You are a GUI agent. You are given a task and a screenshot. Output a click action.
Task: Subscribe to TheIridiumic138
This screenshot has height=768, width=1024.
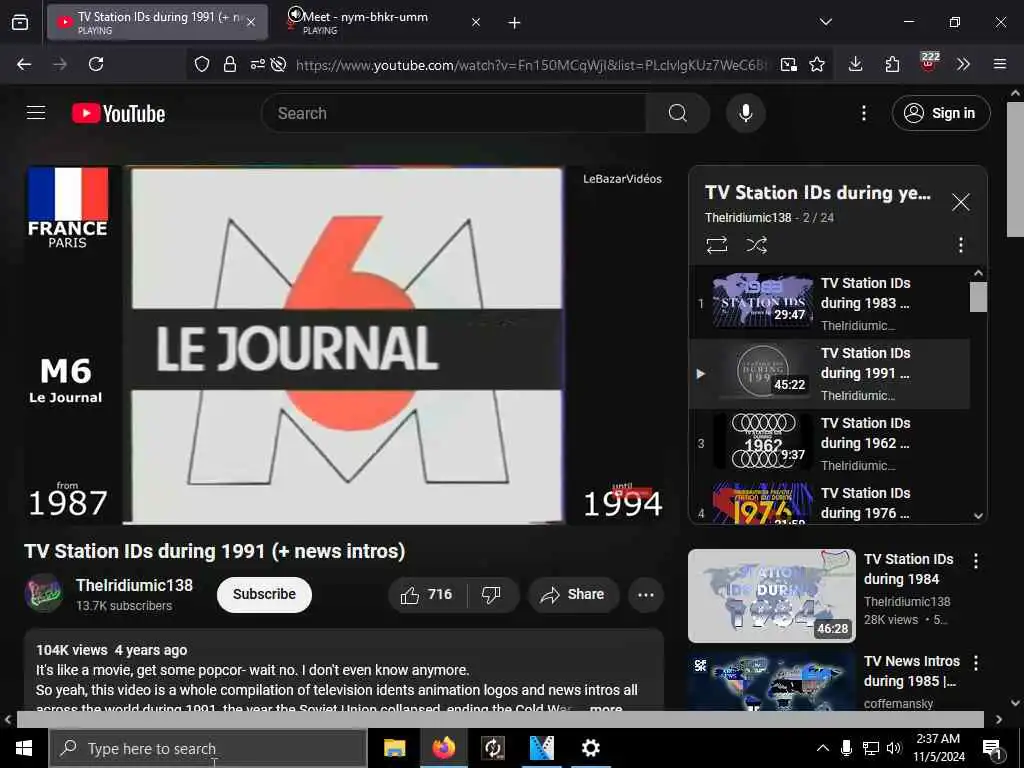pyautogui.click(x=264, y=594)
